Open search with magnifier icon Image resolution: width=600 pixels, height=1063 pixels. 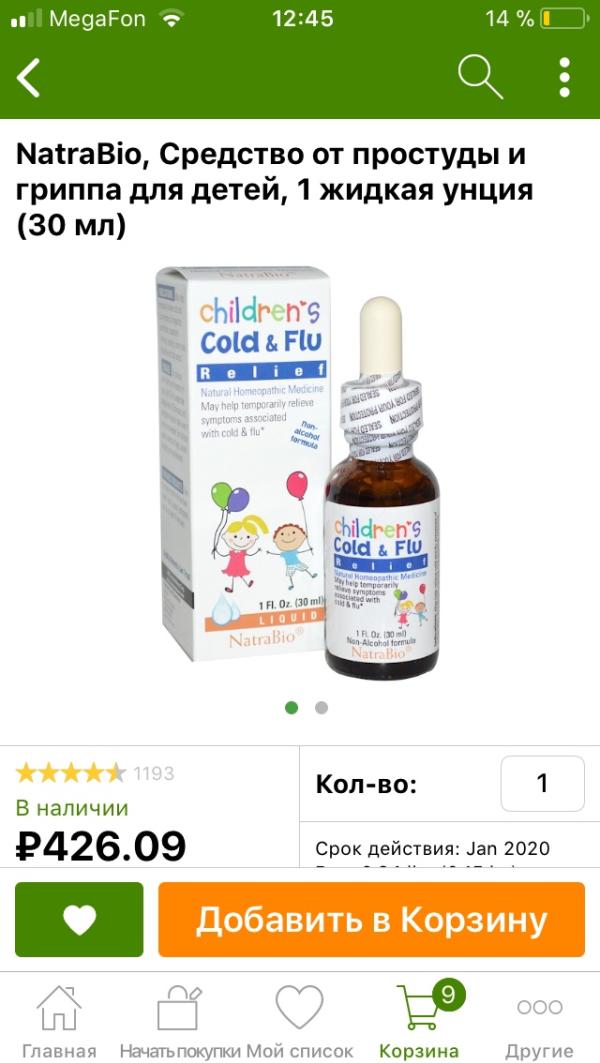pyautogui.click(x=480, y=77)
